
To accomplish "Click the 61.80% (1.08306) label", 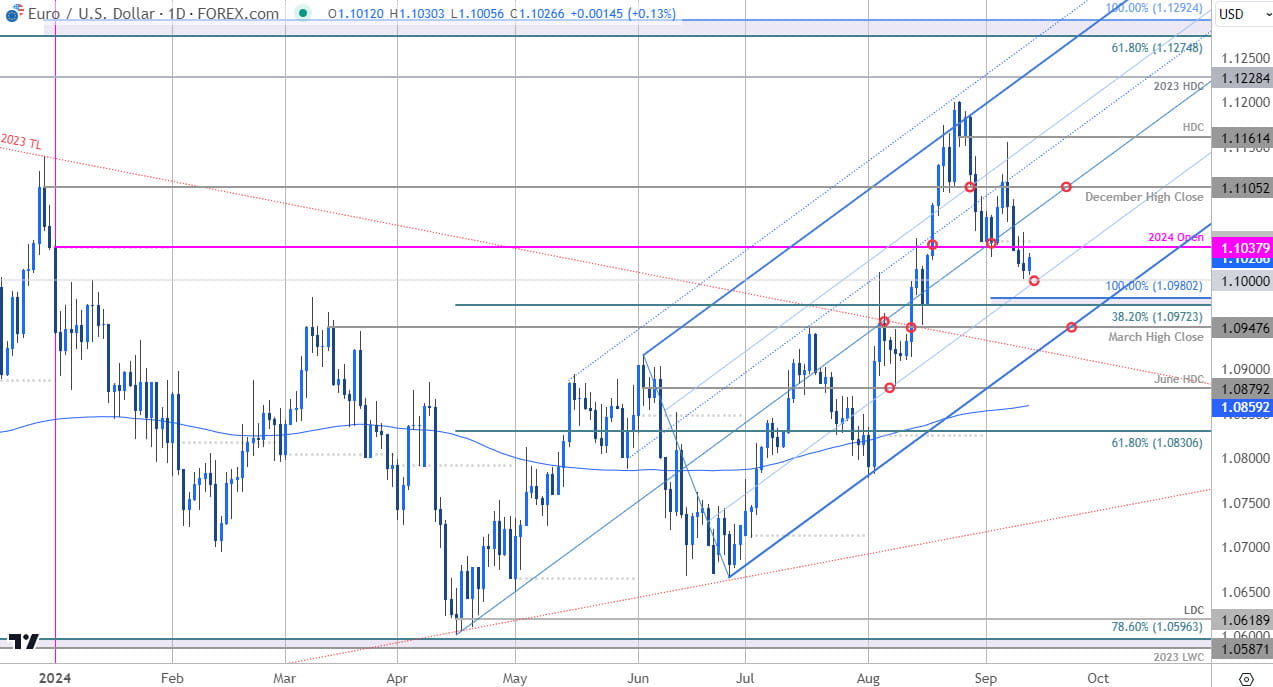I will (x=1157, y=441).
